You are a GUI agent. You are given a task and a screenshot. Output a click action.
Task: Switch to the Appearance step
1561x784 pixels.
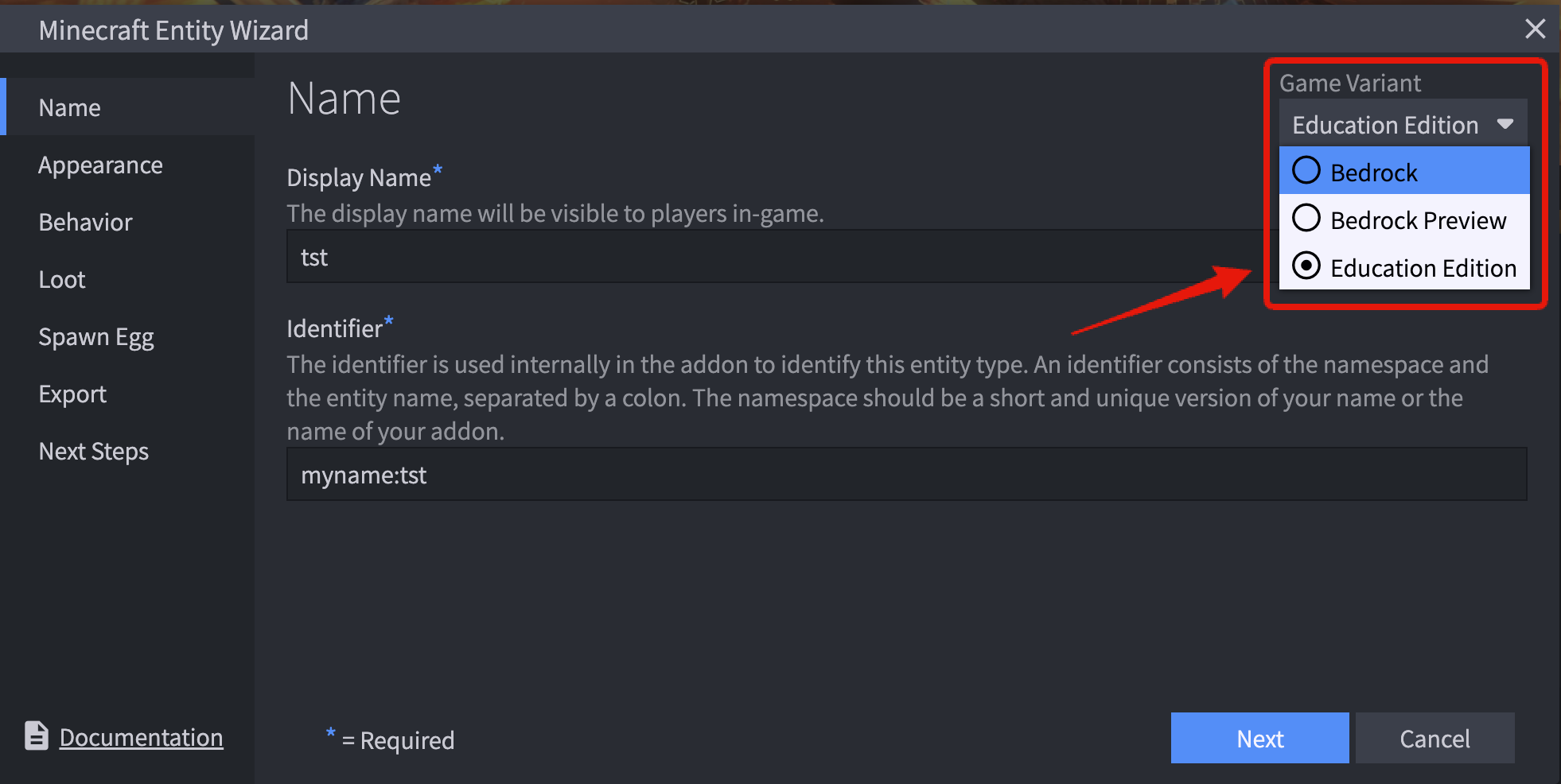pyautogui.click(x=100, y=165)
